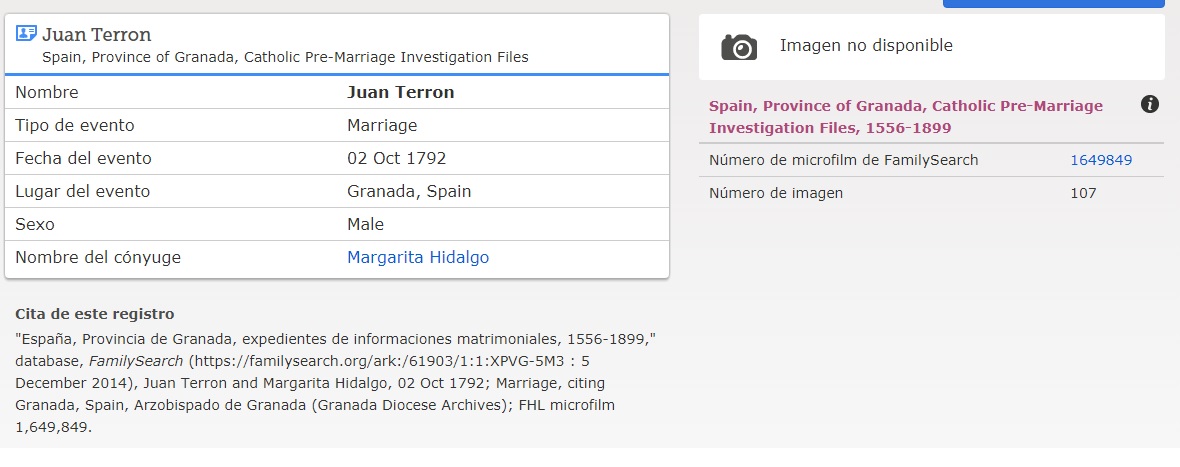Select the bold Juan Terron name value

click(x=400, y=92)
